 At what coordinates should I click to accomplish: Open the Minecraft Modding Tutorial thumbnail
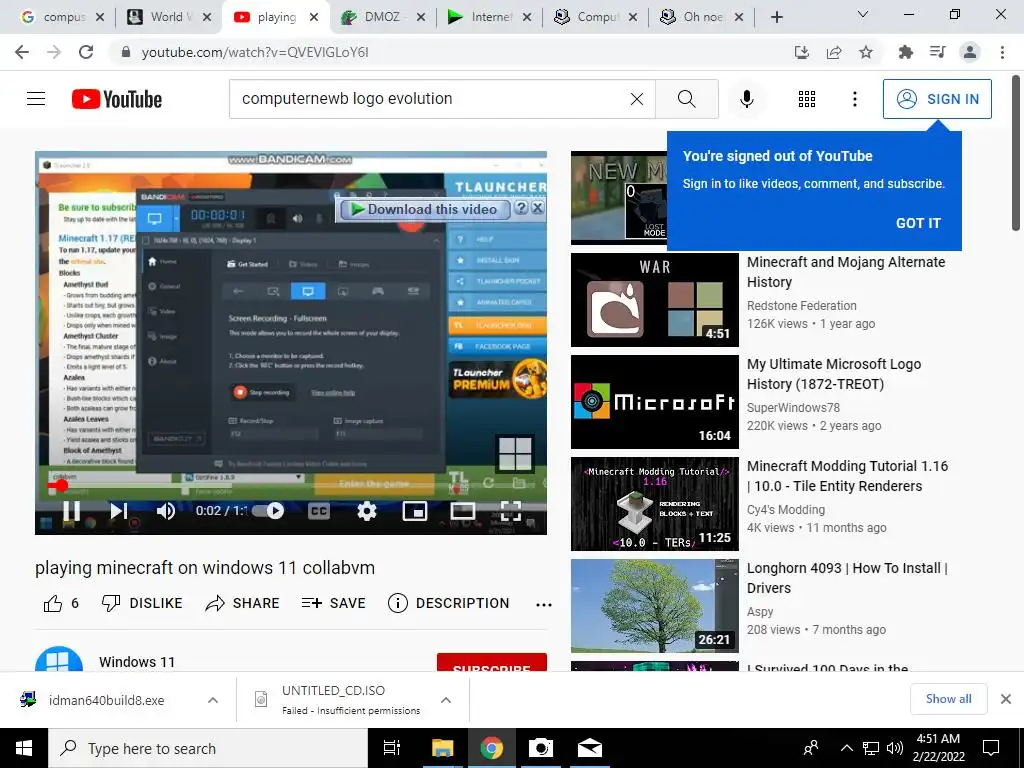click(x=655, y=504)
